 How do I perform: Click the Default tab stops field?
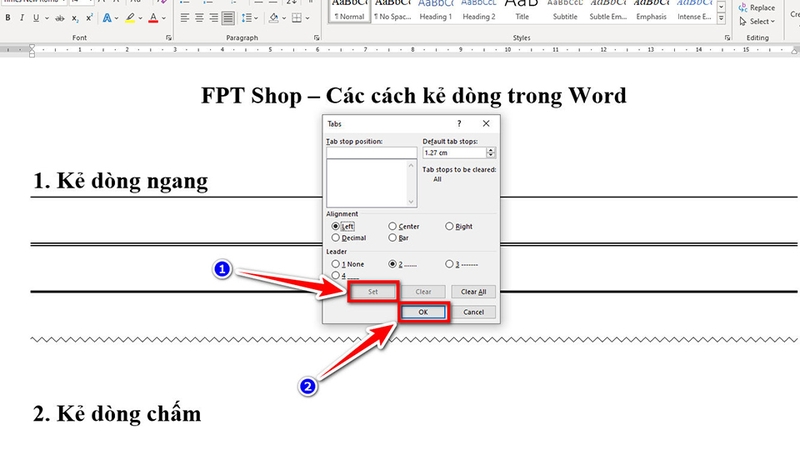[x=455, y=152]
